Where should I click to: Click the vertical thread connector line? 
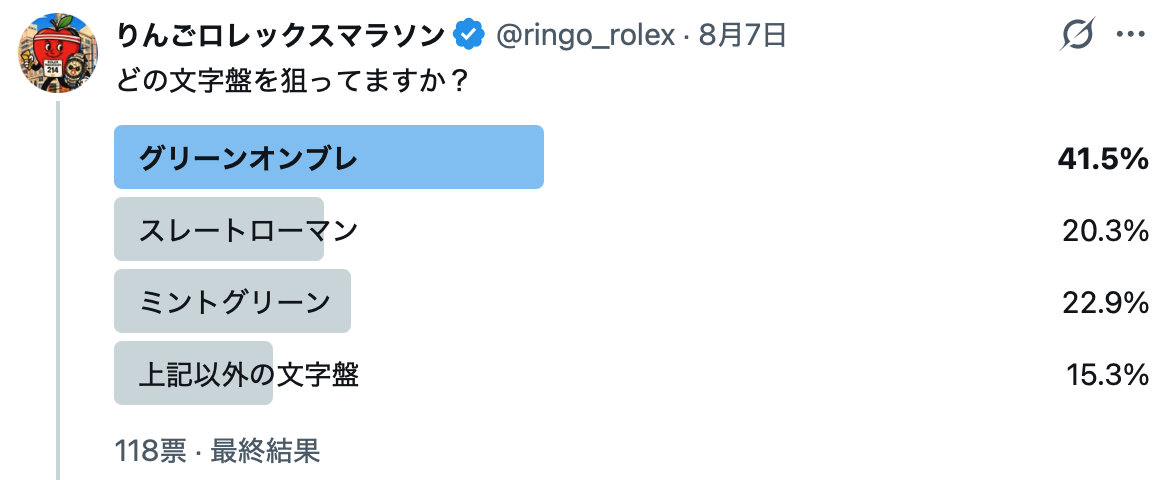click(58, 290)
